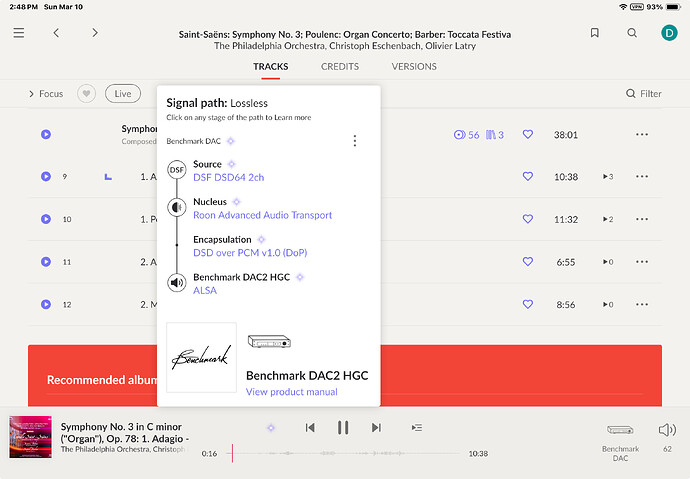Show the 56 performances of this work

[466, 135]
